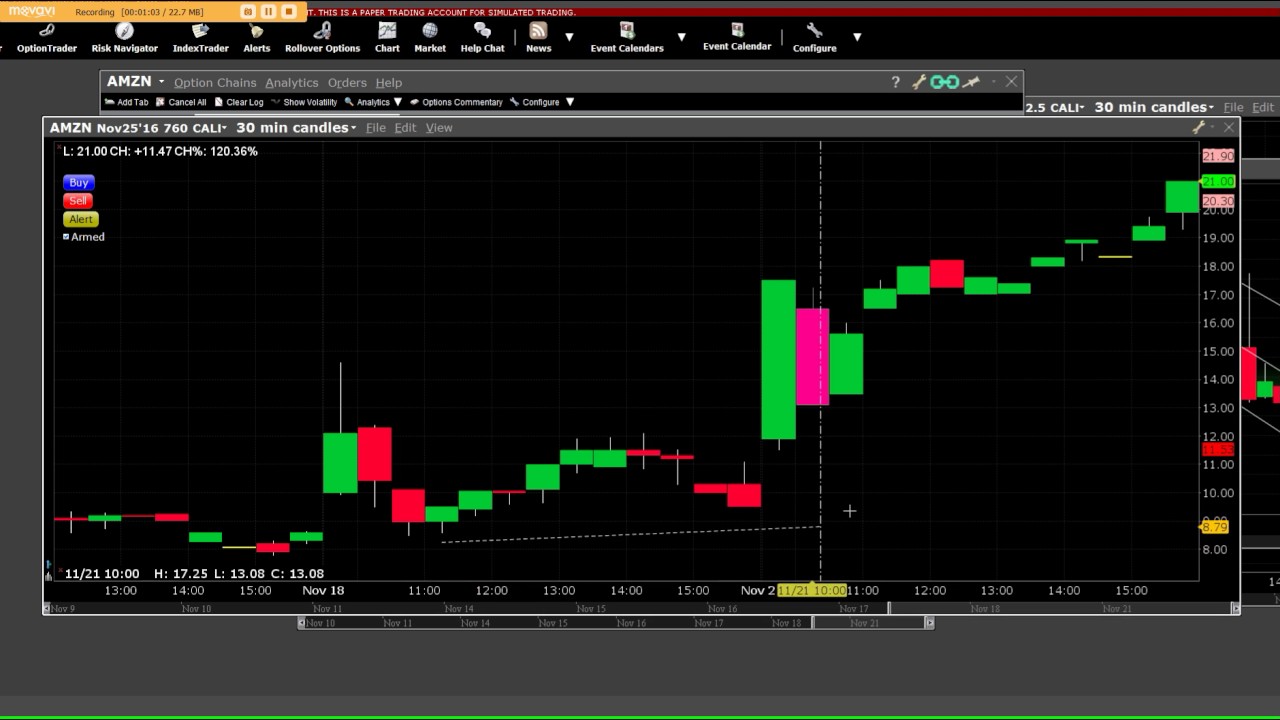Image resolution: width=1280 pixels, height=720 pixels.
Task: Click the red 21.90 price label
Action: (1218, 156)
